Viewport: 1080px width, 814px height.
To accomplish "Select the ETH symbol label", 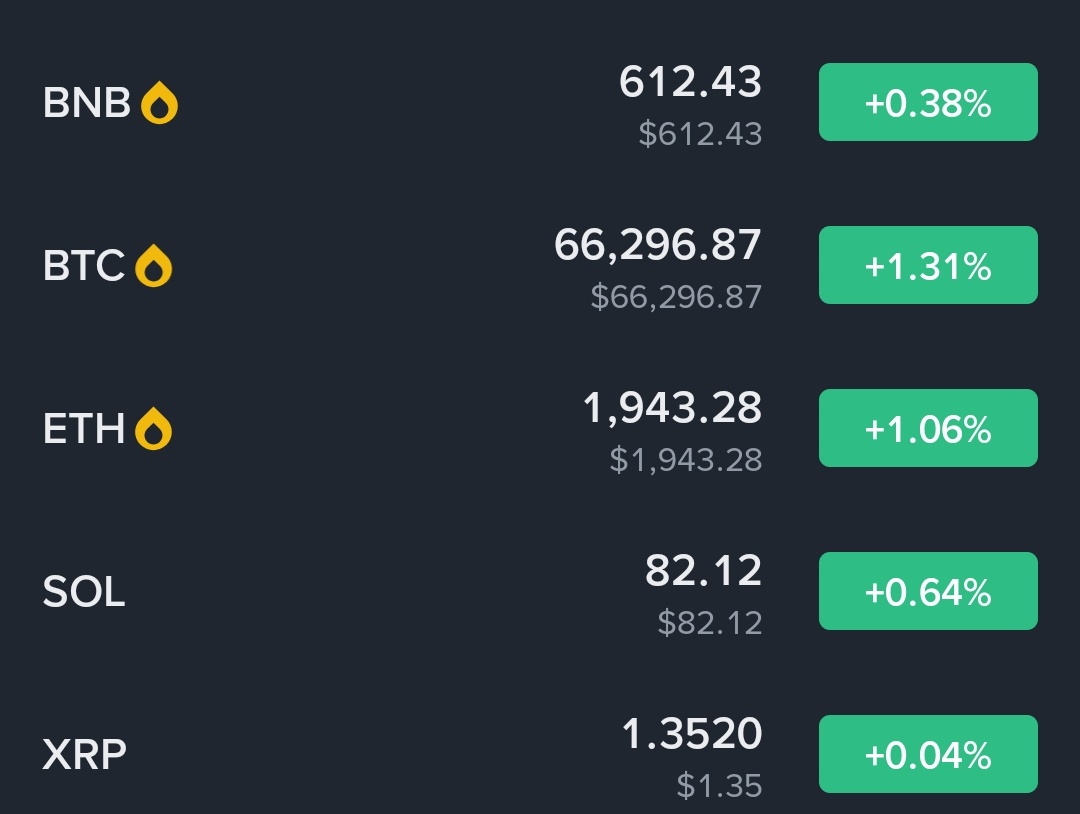I will pos(84,429).
